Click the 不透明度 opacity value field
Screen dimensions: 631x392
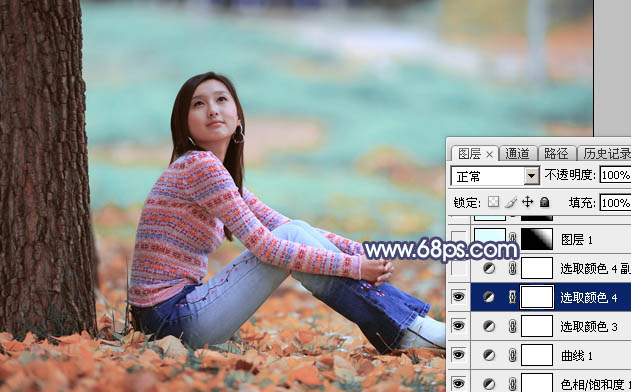click(615, 175)
